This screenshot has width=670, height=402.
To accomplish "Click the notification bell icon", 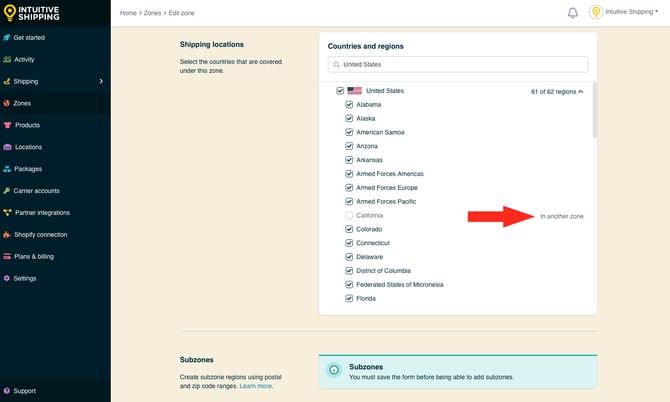I will 573,13.
